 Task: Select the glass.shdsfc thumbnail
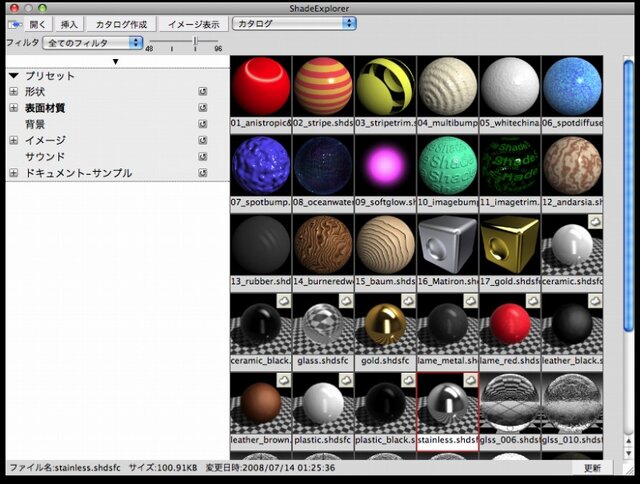tap(323, 324)
